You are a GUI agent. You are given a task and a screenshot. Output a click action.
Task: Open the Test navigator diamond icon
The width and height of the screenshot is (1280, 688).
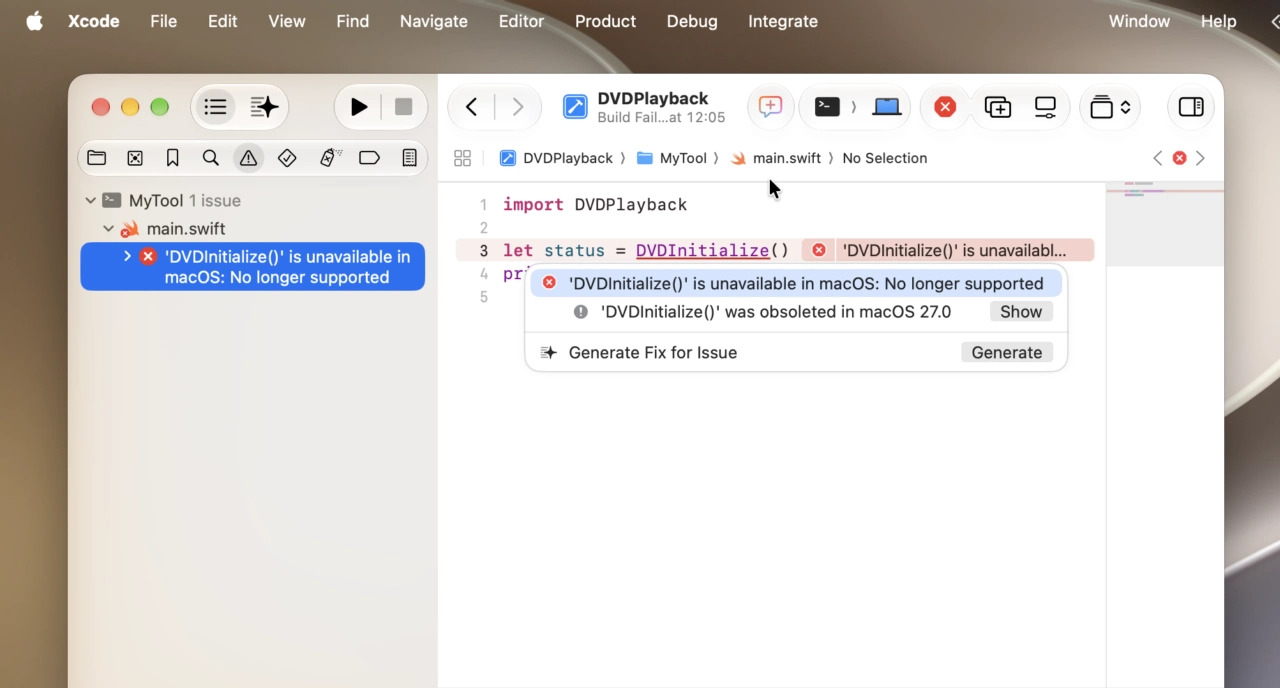coord(287,158)
